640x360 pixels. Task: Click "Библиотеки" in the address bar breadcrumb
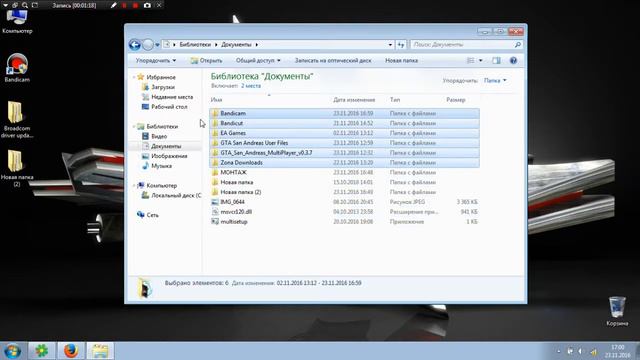(x=195, y=44)
